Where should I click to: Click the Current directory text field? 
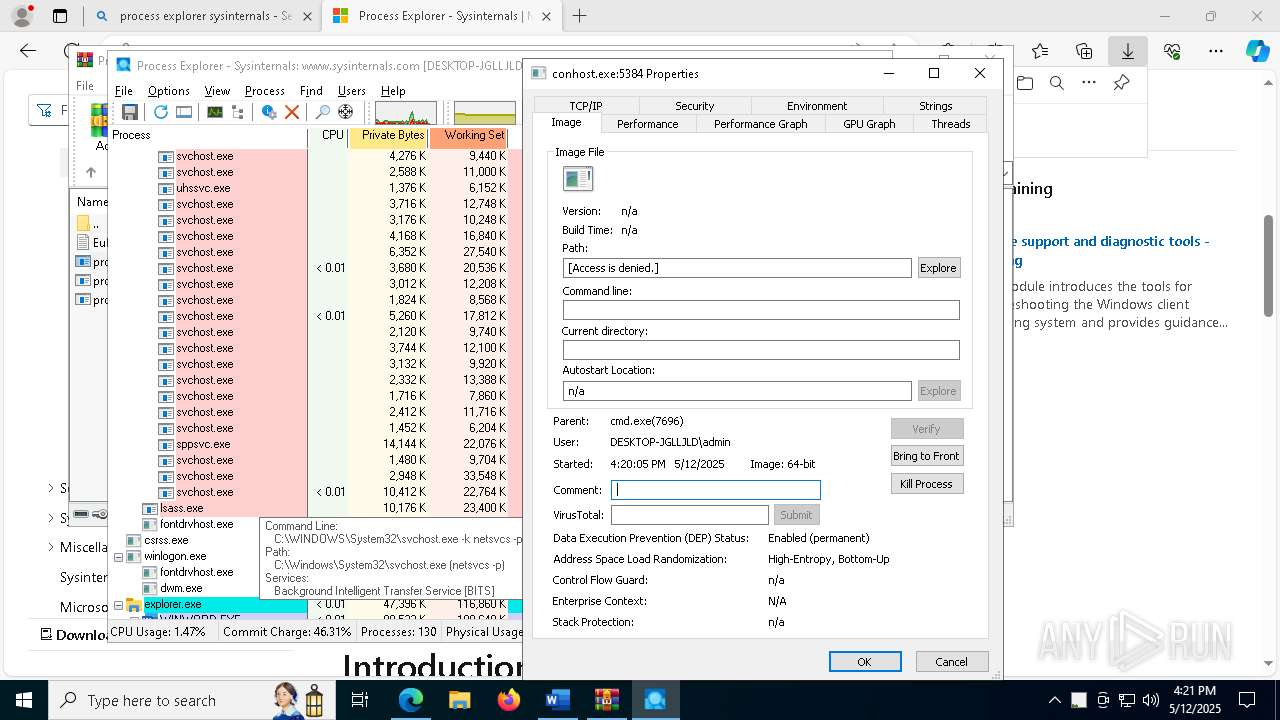(761, 350)
